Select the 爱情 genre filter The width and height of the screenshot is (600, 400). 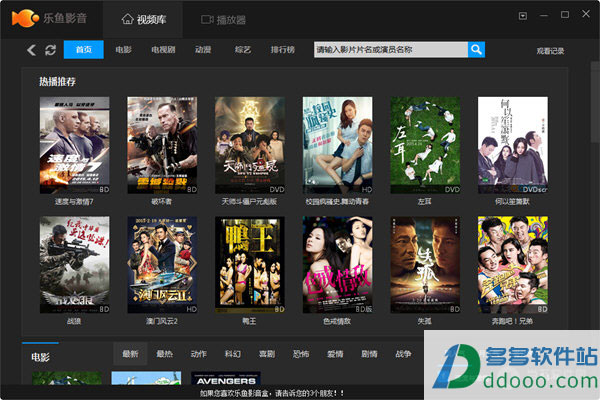point(335,354)
